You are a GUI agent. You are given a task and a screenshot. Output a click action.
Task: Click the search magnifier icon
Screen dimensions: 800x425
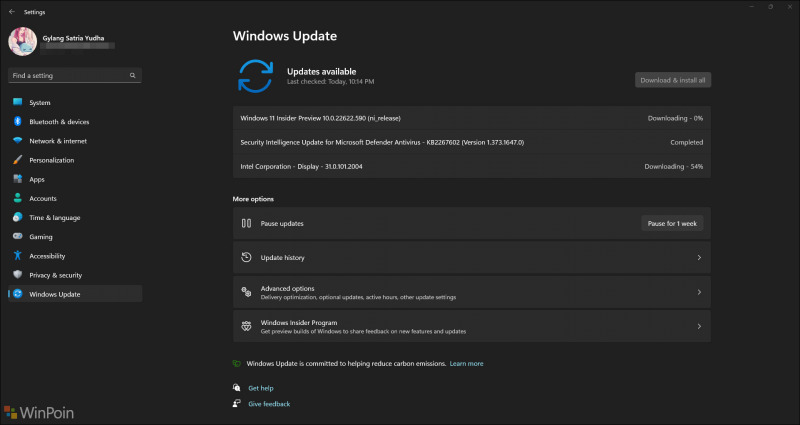tap(133, 76)
